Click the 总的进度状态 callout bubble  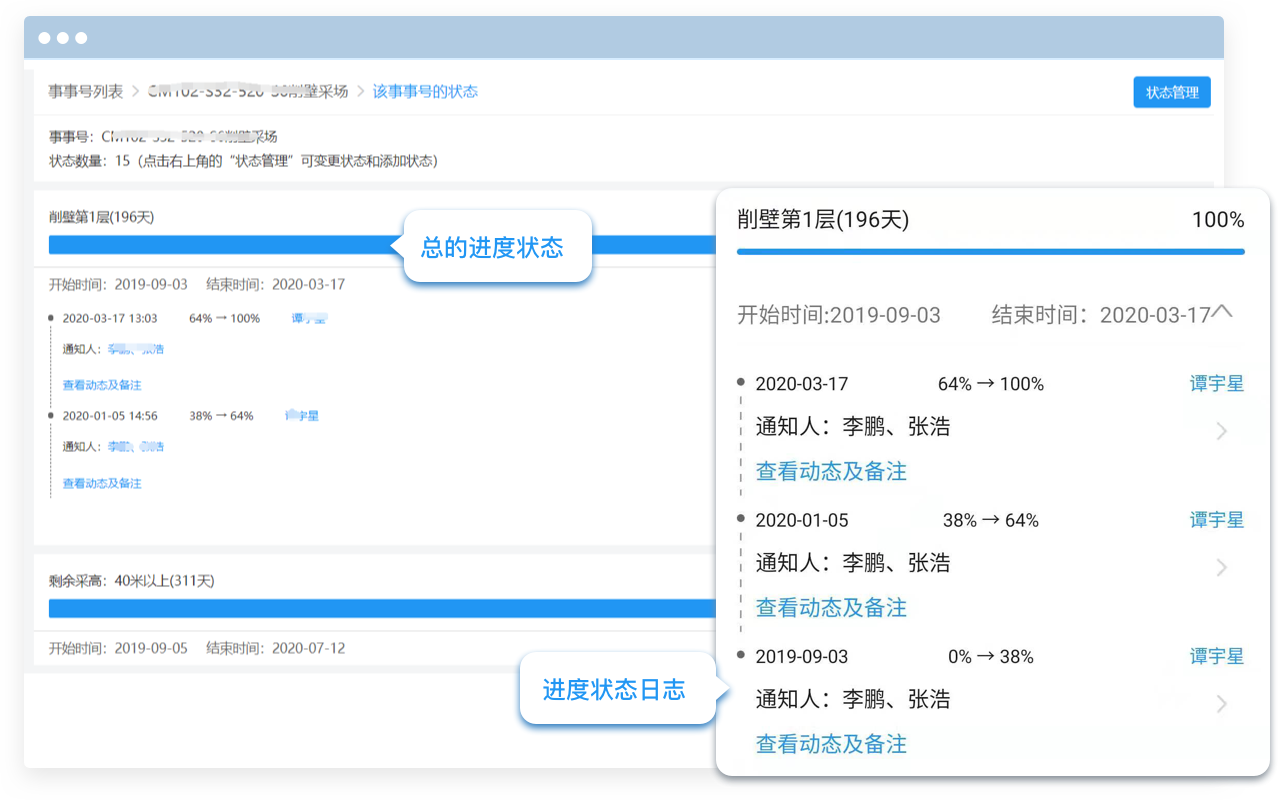[x=492, y=248]
